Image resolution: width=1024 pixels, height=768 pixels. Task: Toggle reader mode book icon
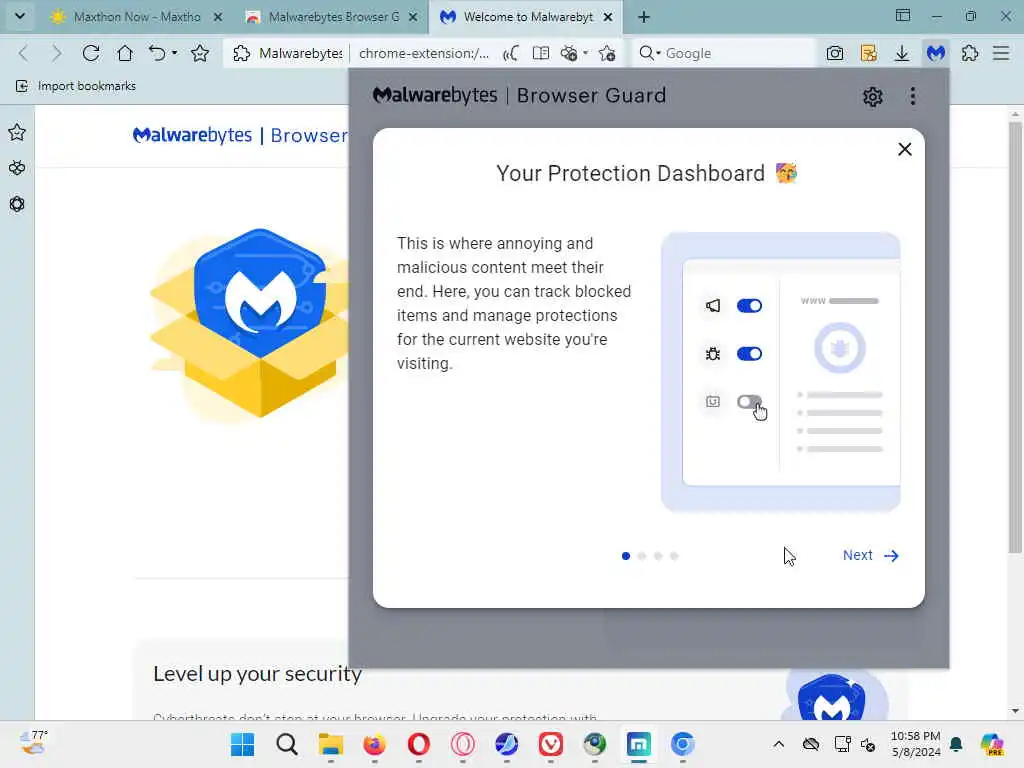[541, 53]
